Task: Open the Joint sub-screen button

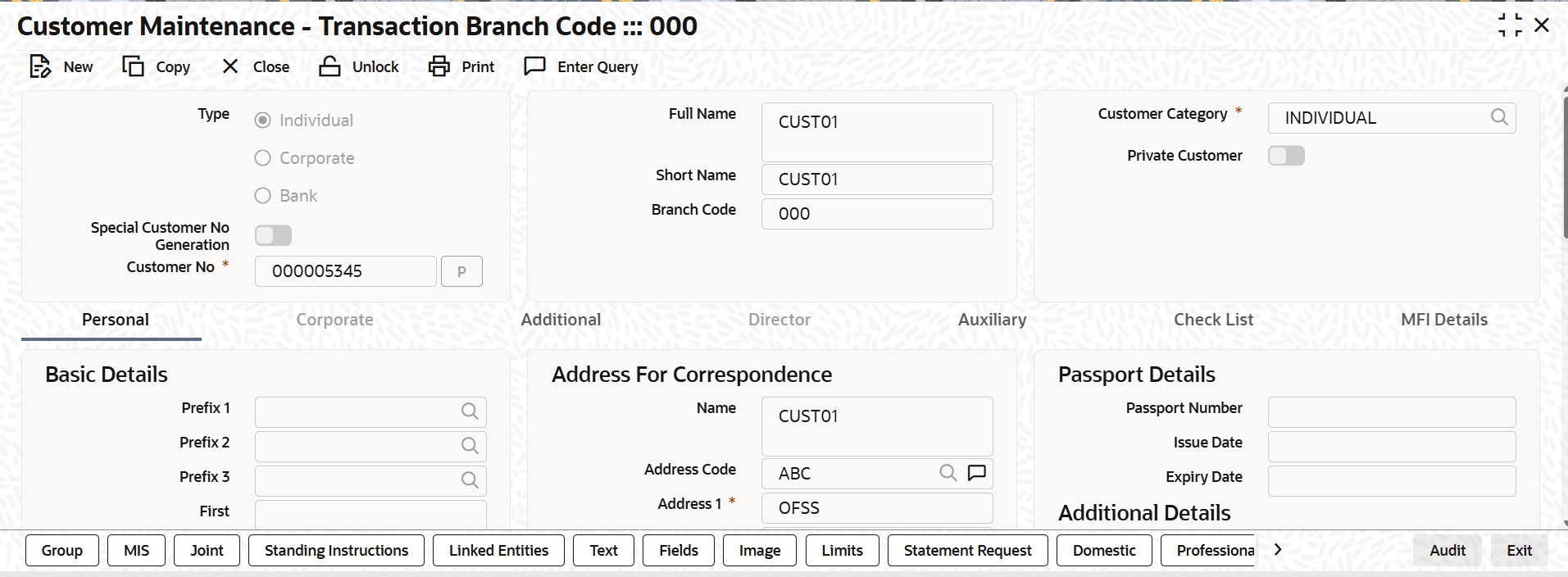Action: point(207,550)
